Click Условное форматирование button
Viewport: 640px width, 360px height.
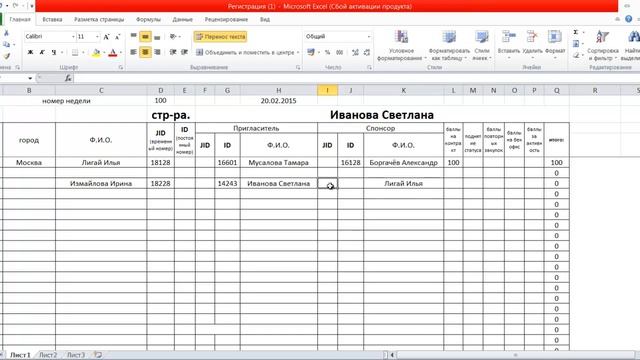pyautogui.click(x=401, y=46)
